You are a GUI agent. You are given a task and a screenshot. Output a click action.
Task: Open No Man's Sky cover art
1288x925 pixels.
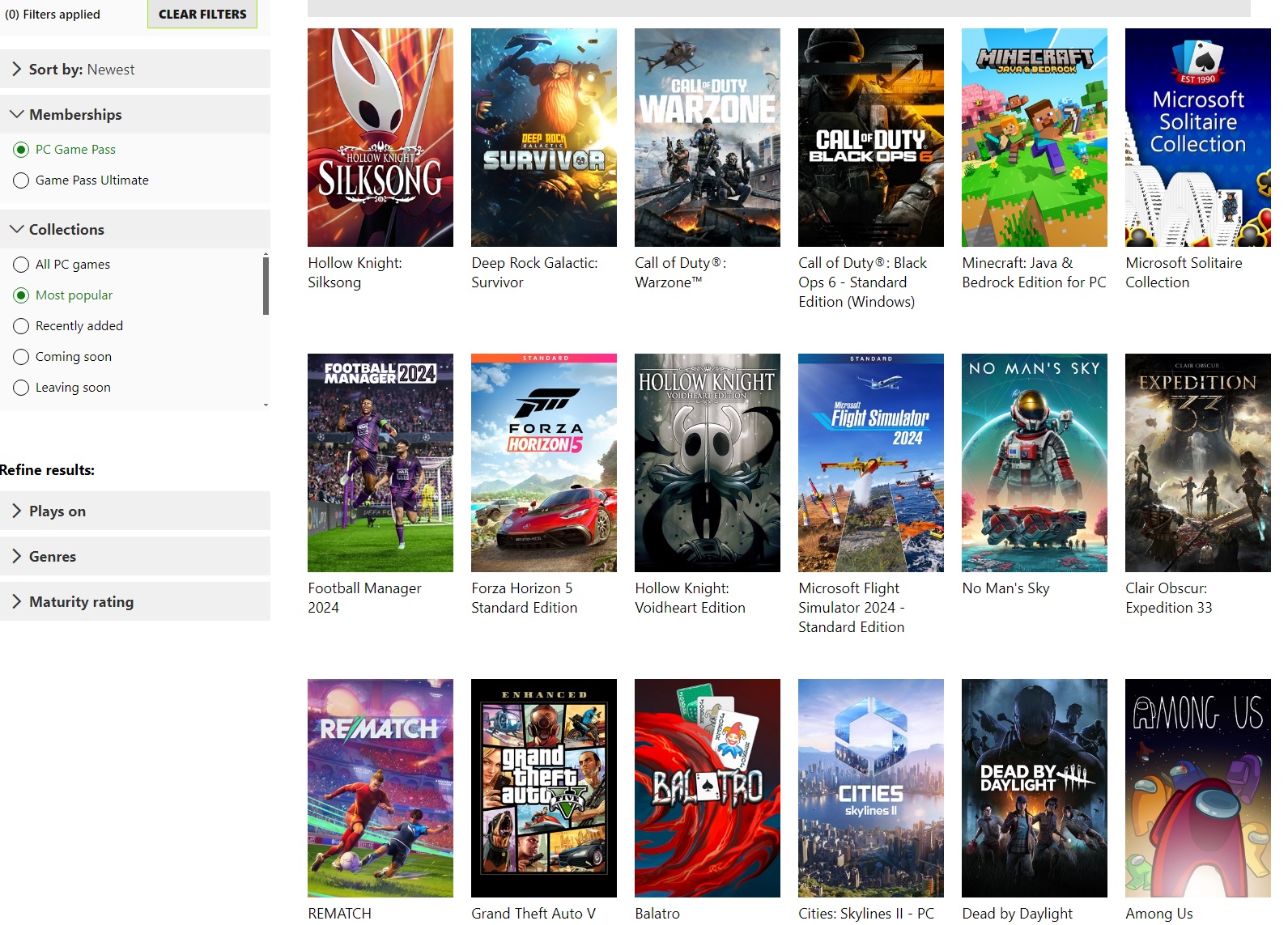point(1035,463)
